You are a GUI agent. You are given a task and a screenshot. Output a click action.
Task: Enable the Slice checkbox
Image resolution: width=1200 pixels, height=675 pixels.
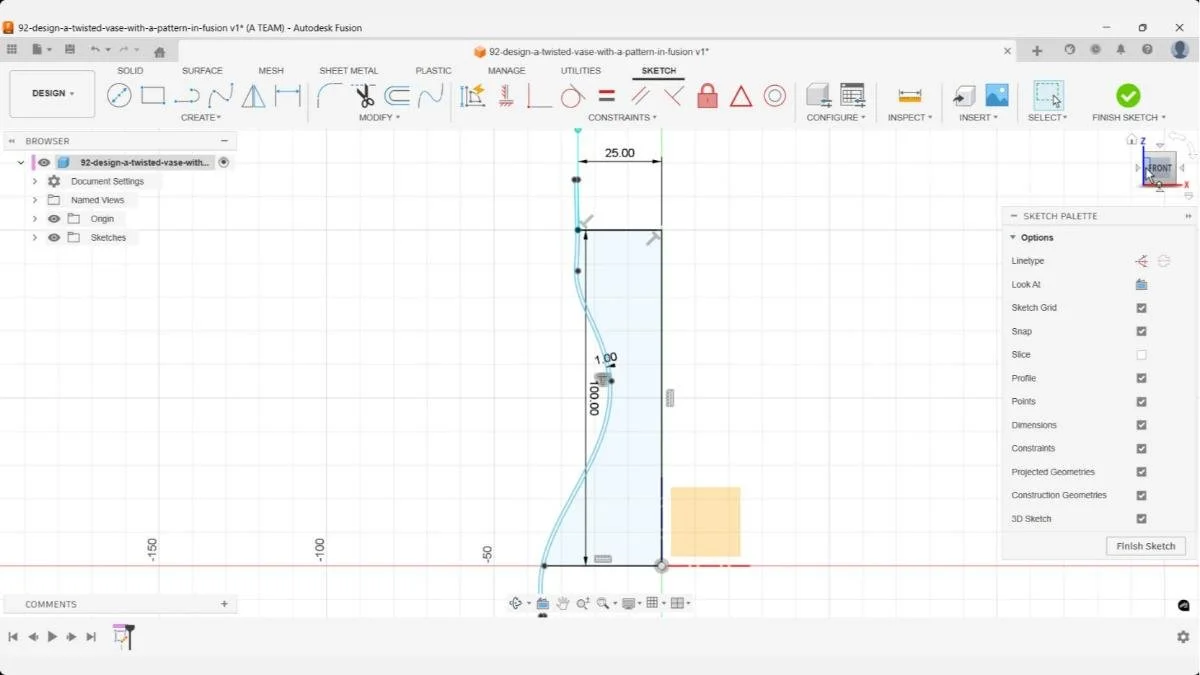(1142, 354)
